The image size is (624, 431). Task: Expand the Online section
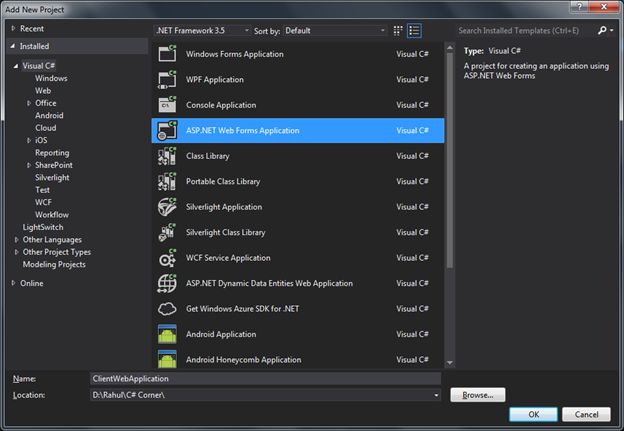point(13,283)
